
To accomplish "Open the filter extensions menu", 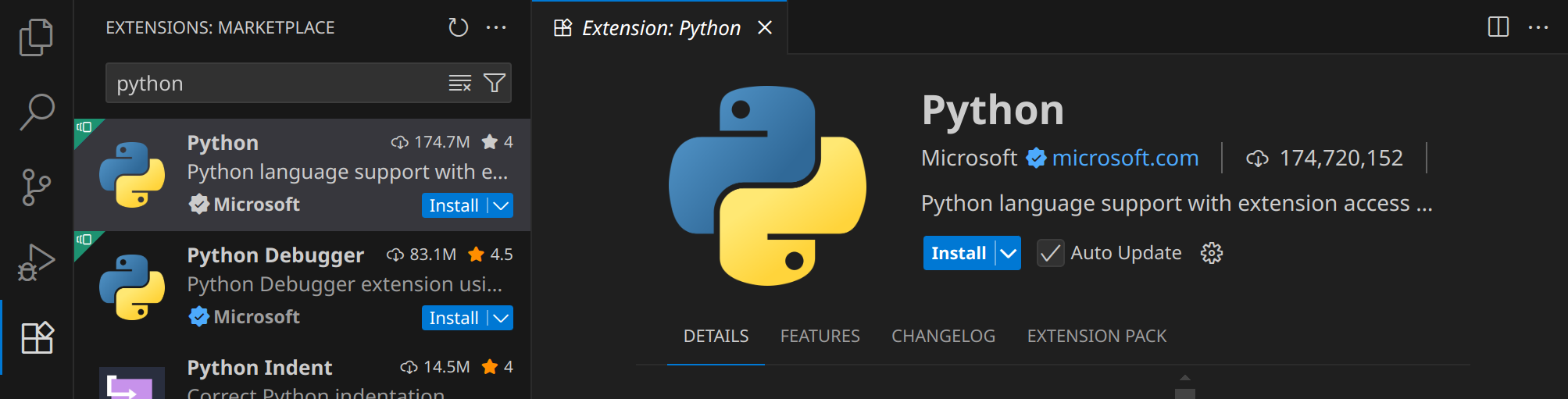I will 495,84.
